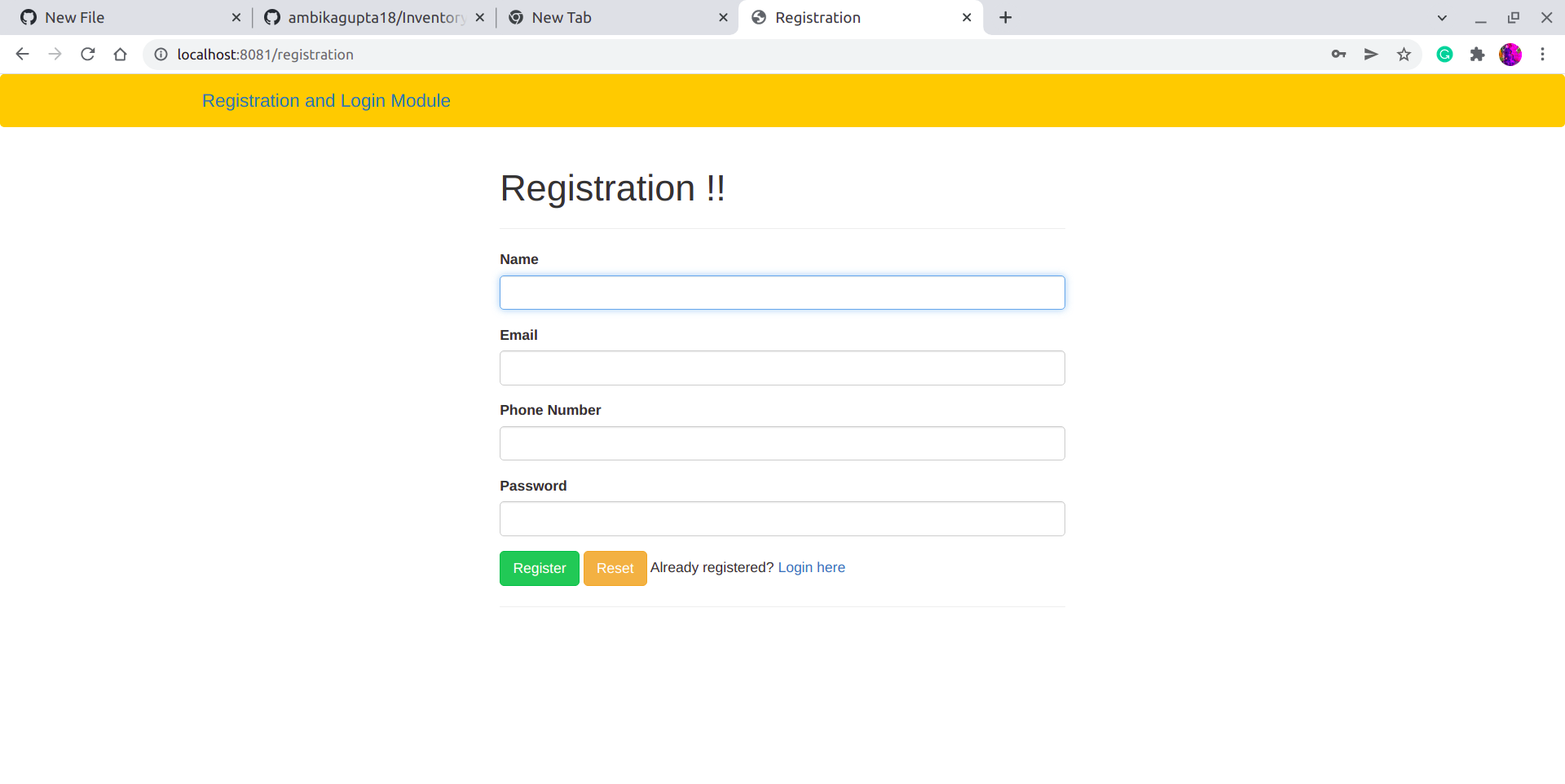Click inside the Email input field
1565x784 pixels.
click(x=782, y=368)
